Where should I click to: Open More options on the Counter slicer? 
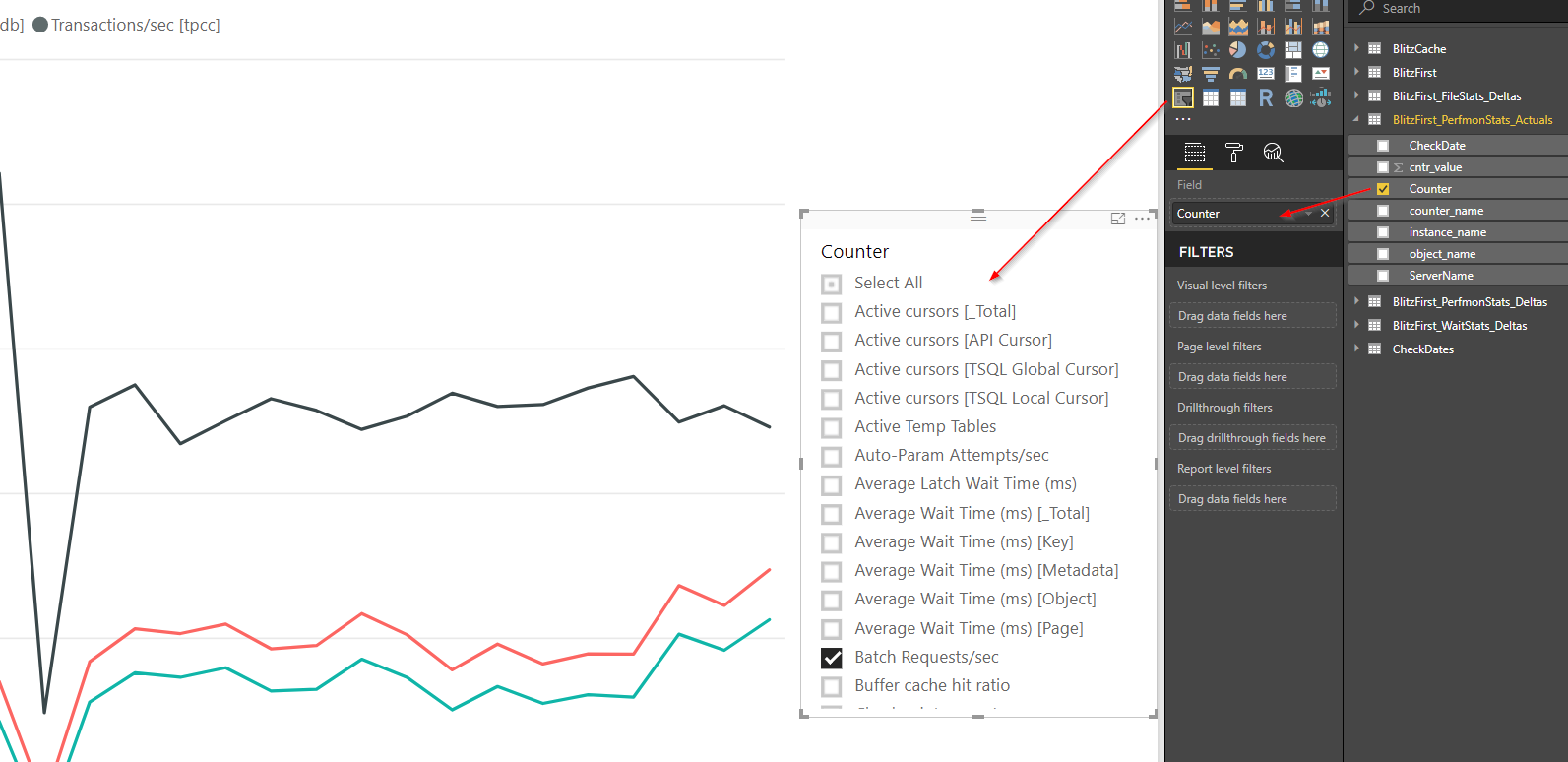[x=1142, y=219]
